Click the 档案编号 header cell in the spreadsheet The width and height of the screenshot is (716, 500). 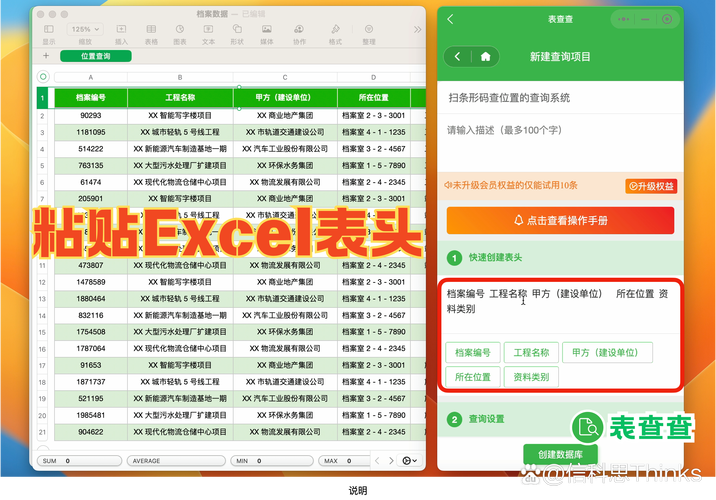coord(91,98)
